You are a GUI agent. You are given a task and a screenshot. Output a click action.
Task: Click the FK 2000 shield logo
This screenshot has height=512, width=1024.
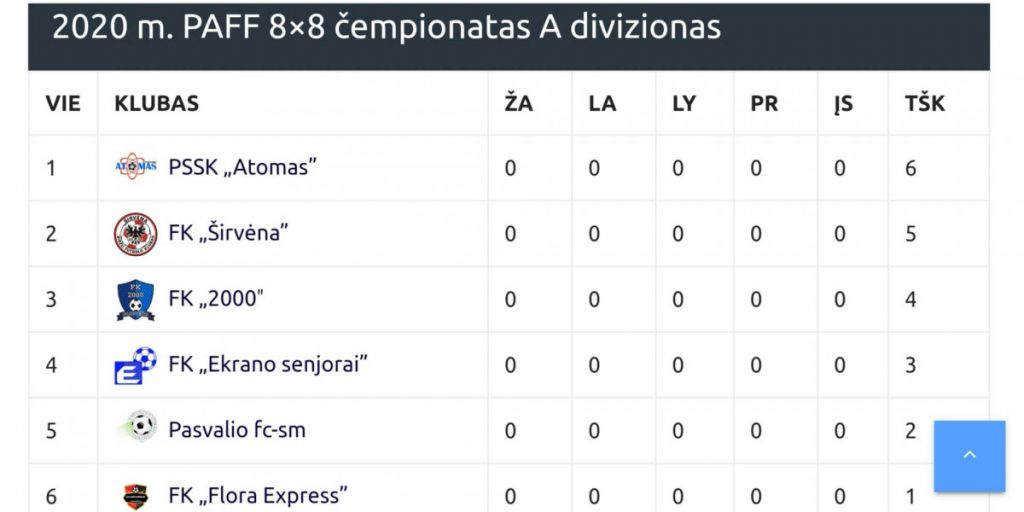(135, 299)
